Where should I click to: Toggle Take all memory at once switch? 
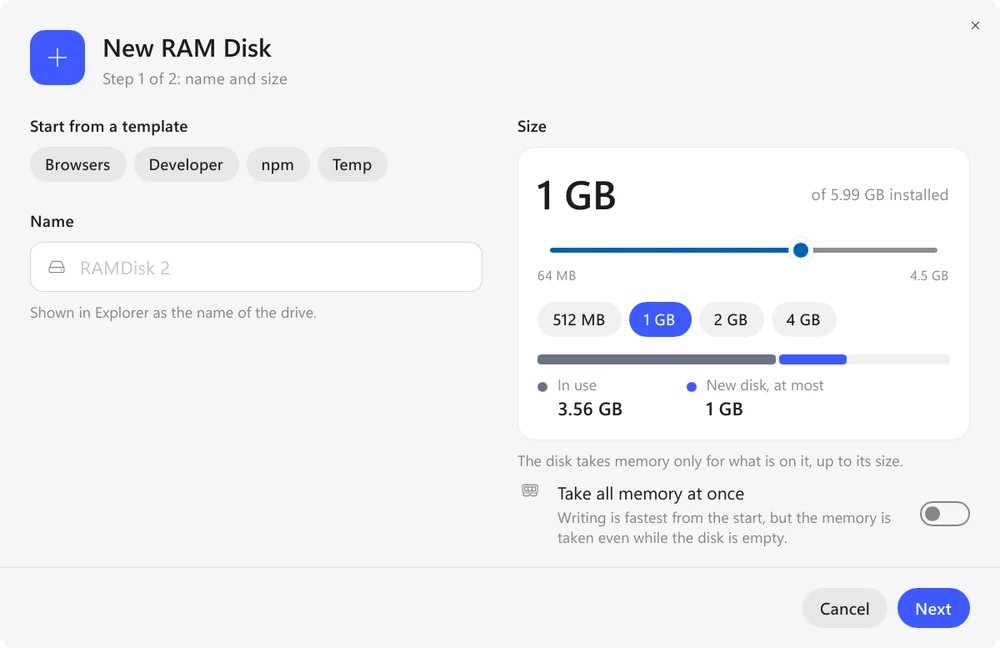(x=945, y=514)
